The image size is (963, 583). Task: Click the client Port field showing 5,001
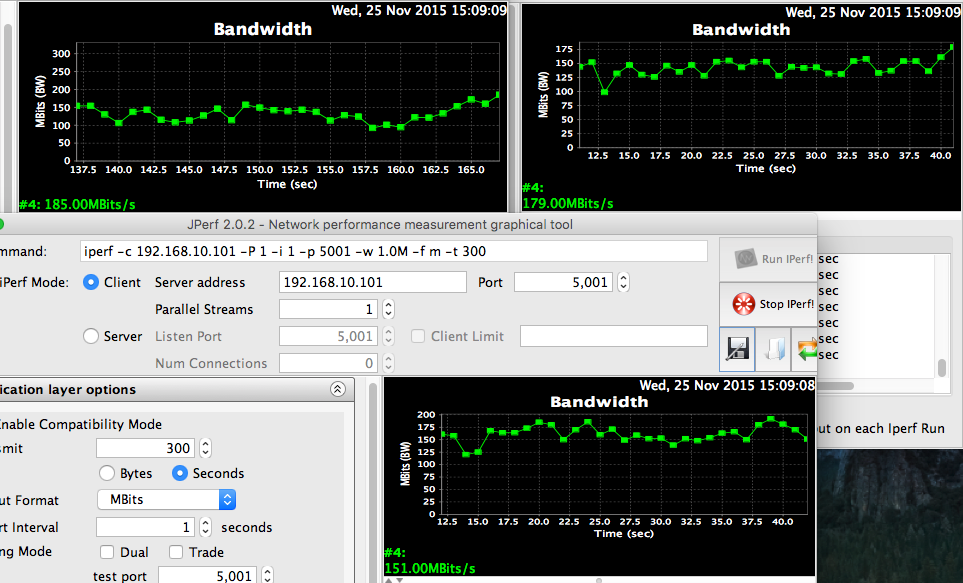(x=563, y=282)
